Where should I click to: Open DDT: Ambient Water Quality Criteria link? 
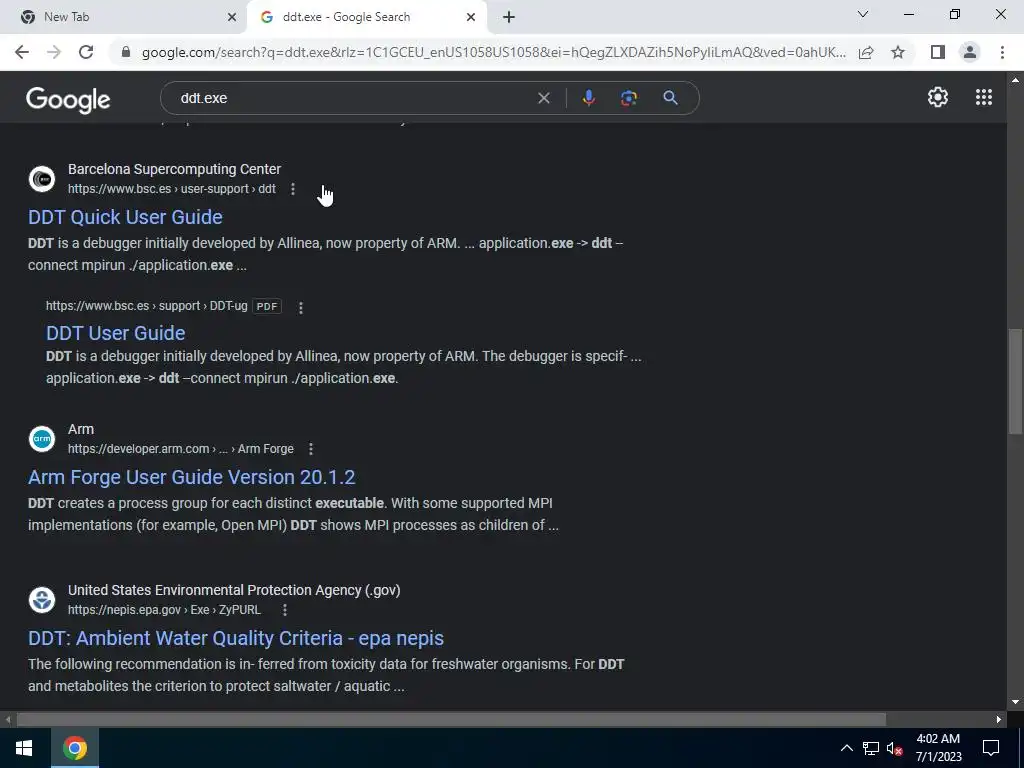coord(236,638)
